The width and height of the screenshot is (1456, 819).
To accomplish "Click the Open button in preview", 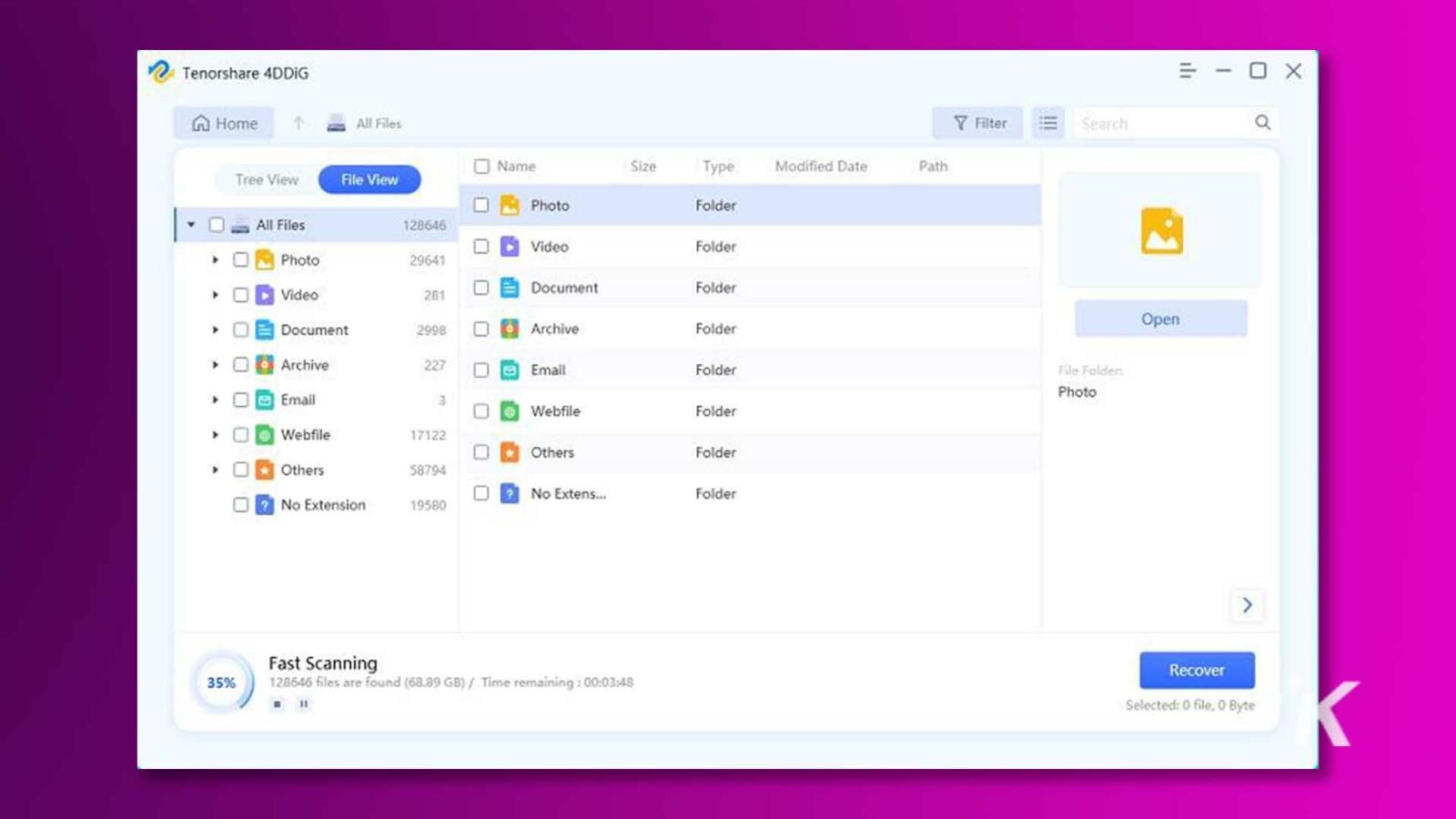I will 1160,319.
